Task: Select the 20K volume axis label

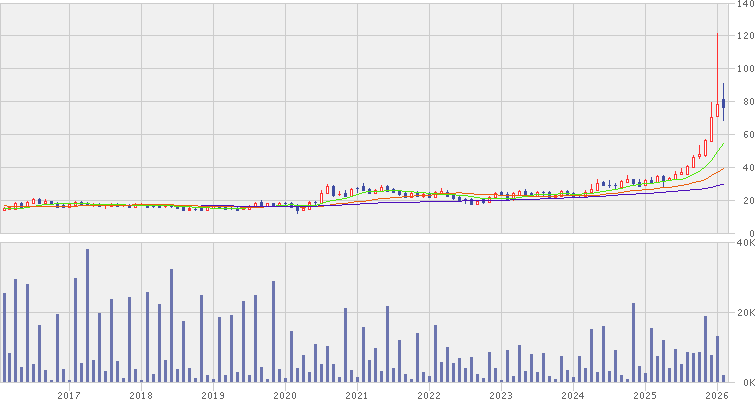Action: [x=743, y=313]
